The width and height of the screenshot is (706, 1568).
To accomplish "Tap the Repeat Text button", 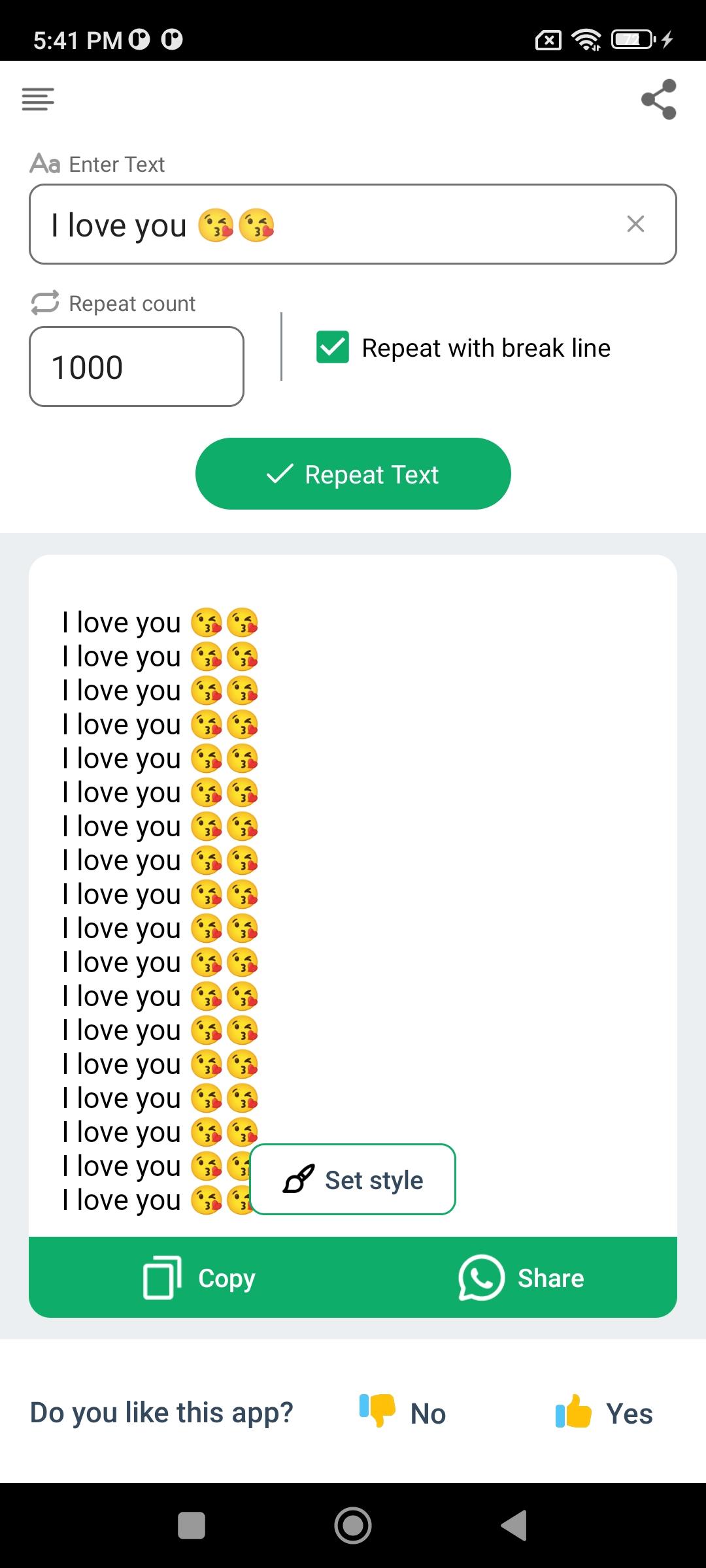I will tap(353, 474).
